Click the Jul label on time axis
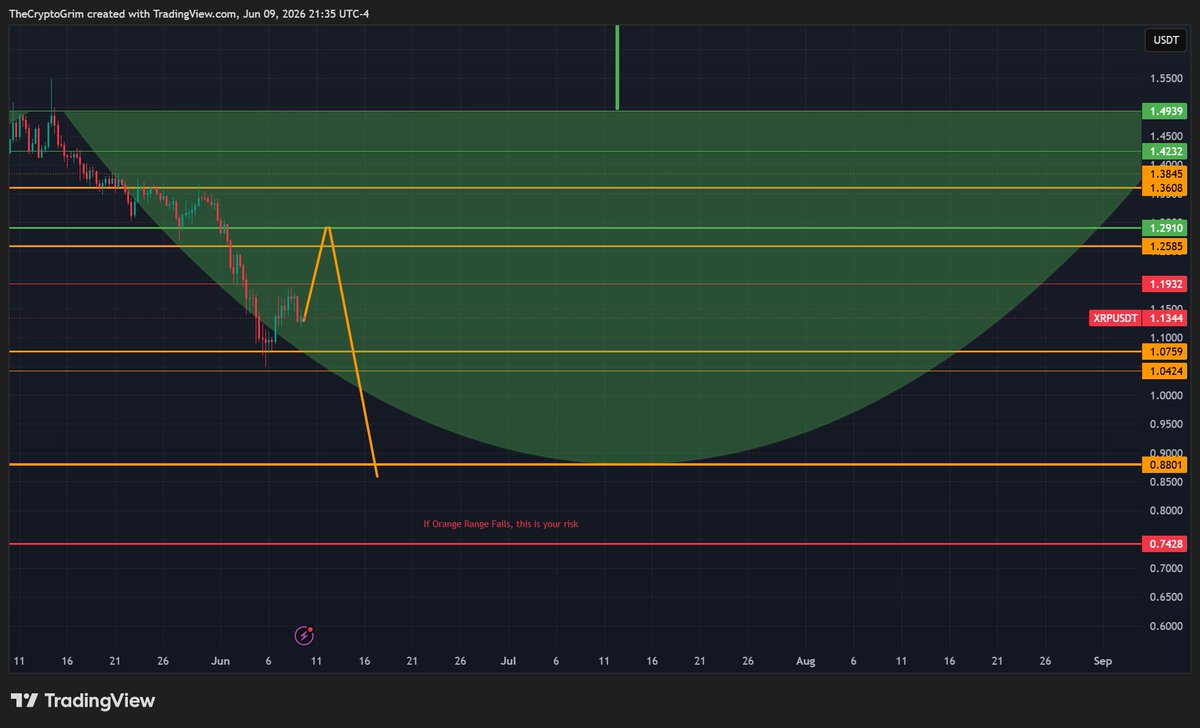The width and height of the screenshot is (1200, 728). pos(509,662)
